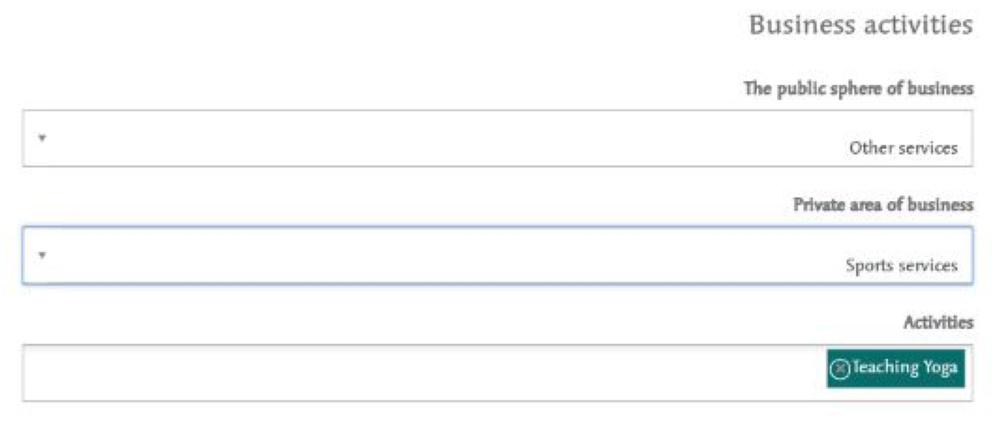This screenshot has width=1000, height=439.
Task: Click the selected 'Other services' value text
Action: (903, 148)
